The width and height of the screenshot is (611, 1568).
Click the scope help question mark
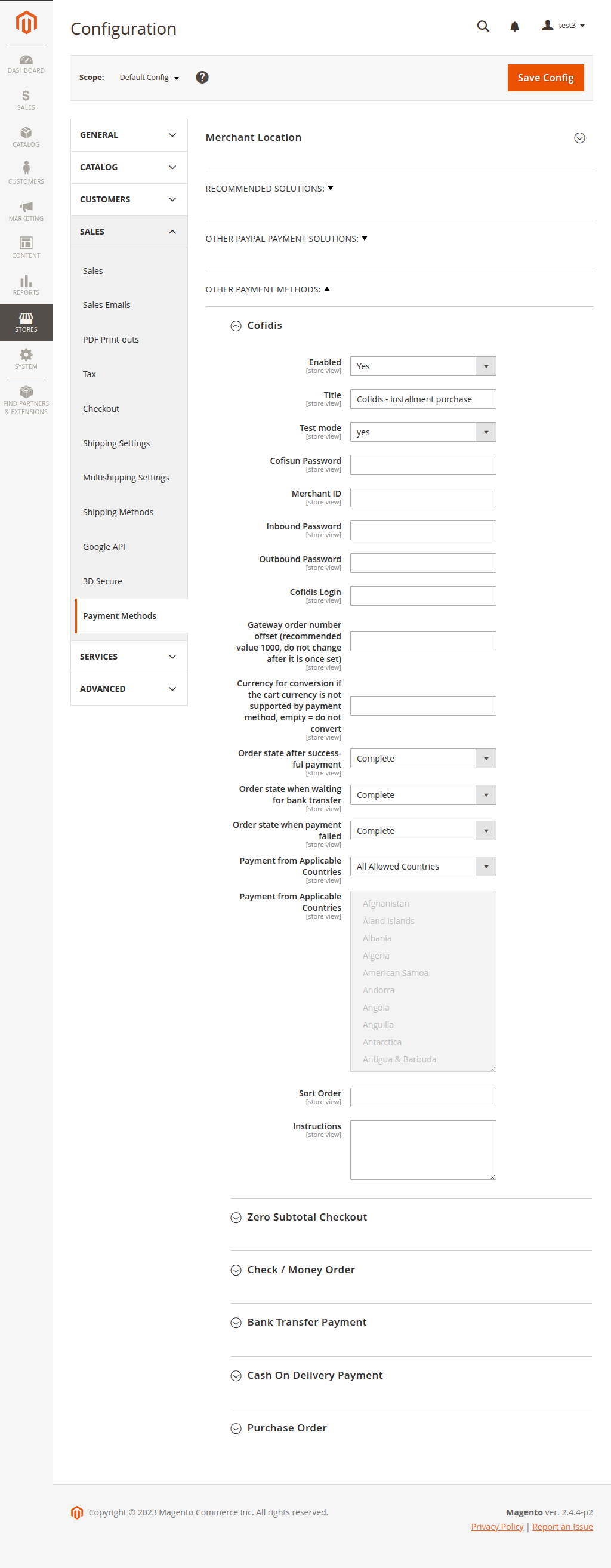[x=202, y=78]
